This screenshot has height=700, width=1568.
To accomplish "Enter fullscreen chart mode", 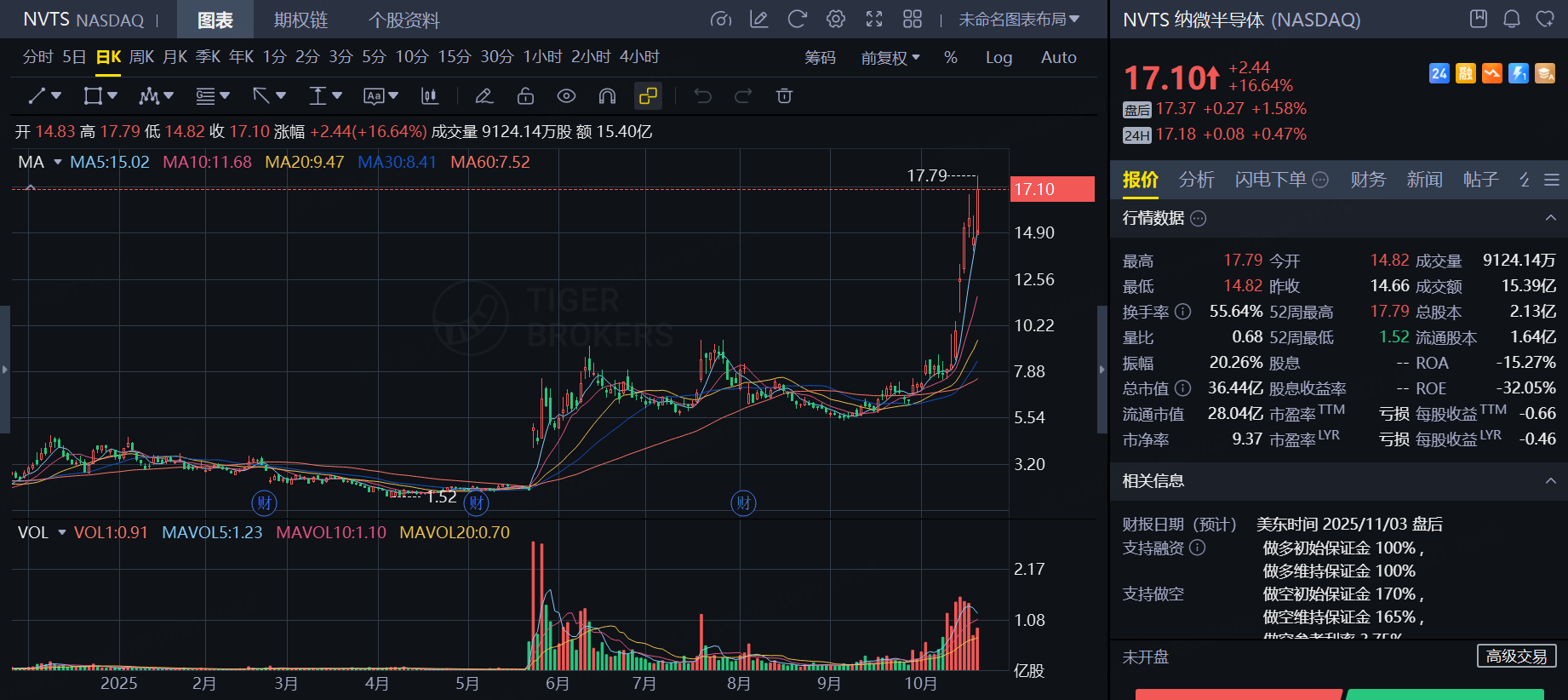I will (874, 19).
